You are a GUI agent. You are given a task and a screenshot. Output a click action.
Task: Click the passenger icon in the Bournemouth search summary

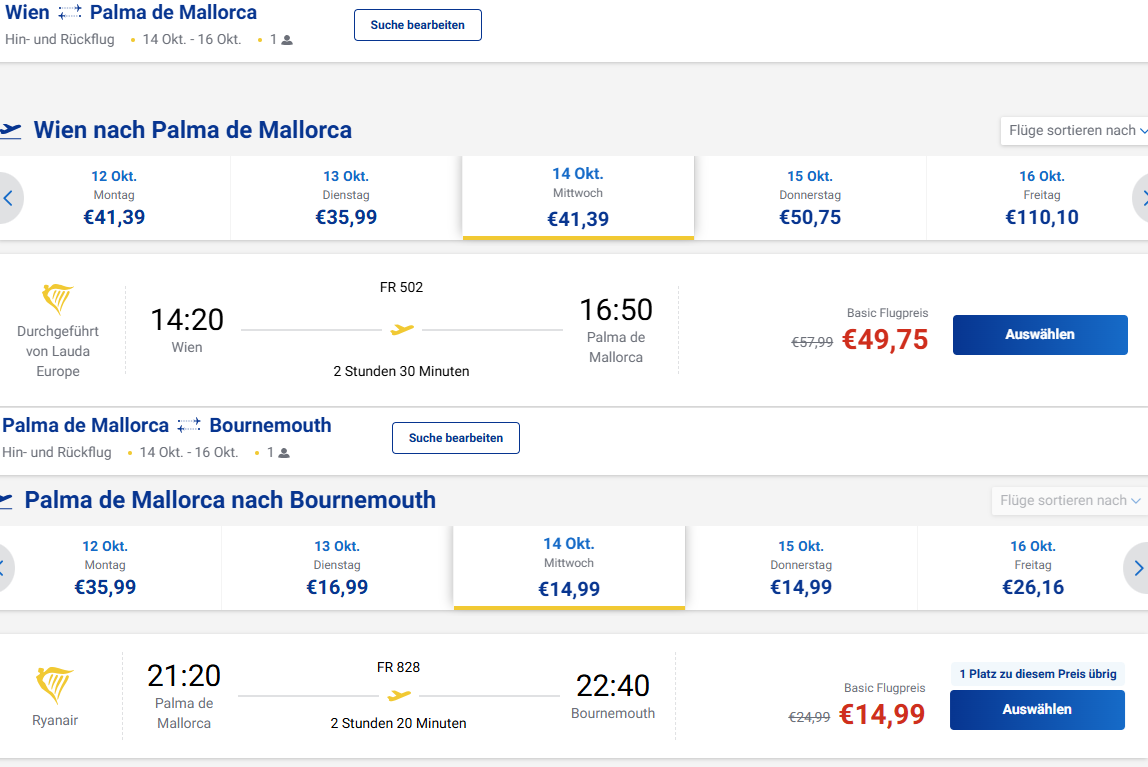[x=284, y=453]
